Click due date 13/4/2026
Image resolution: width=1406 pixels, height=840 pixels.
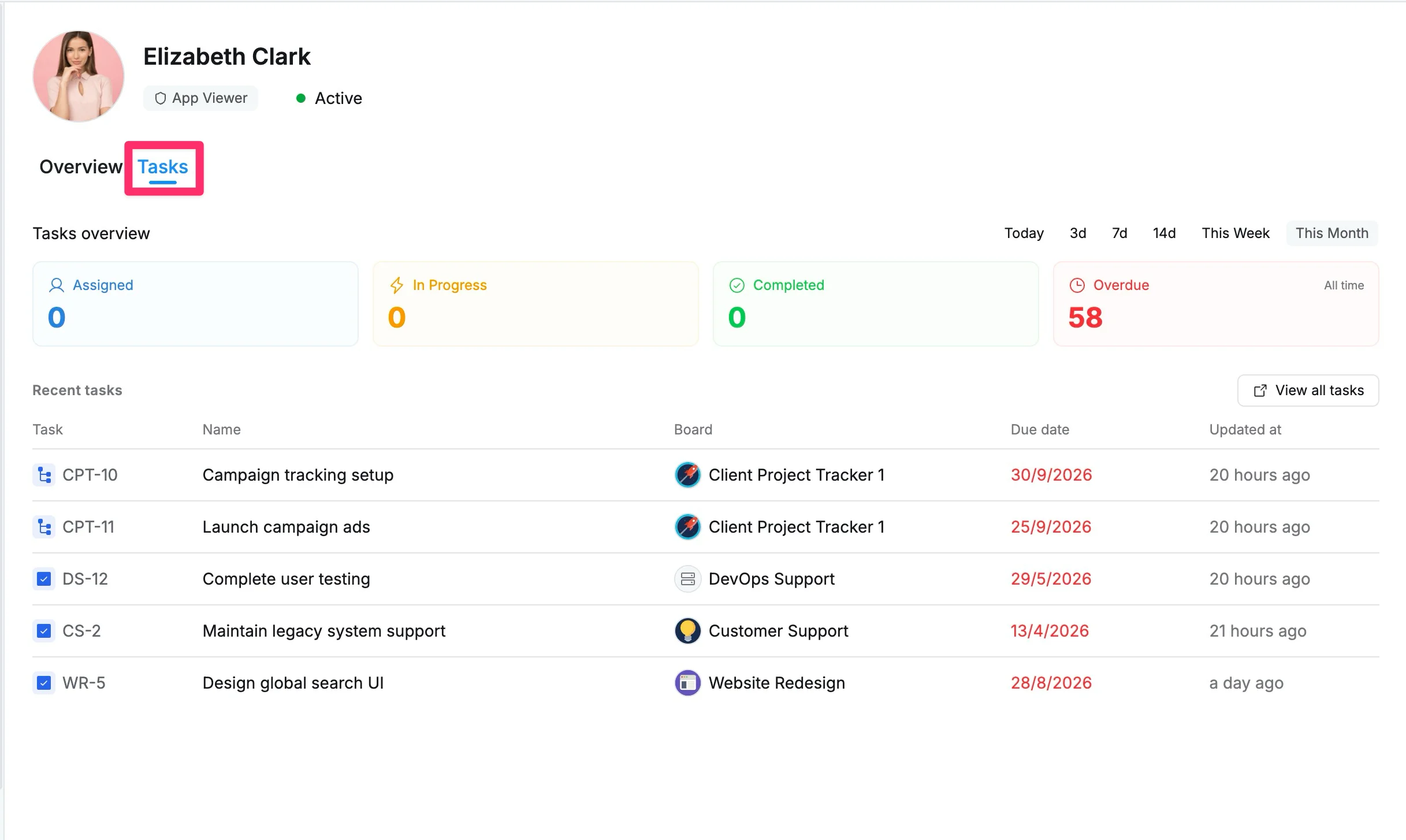pos(1050,631)
